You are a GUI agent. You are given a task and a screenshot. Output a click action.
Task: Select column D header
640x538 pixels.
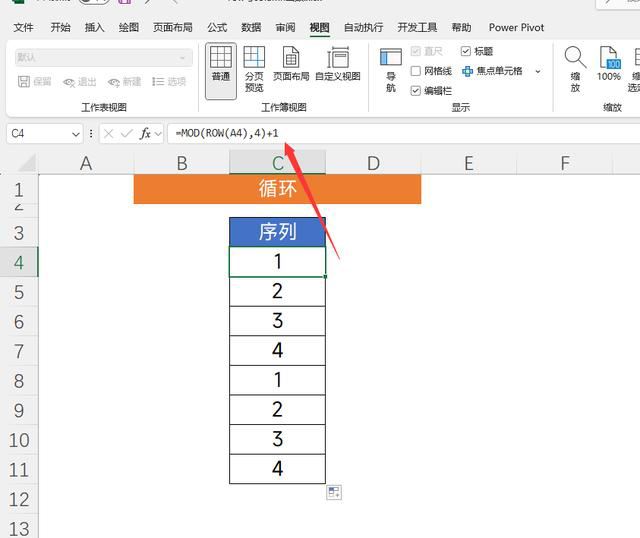pos(373,163)
